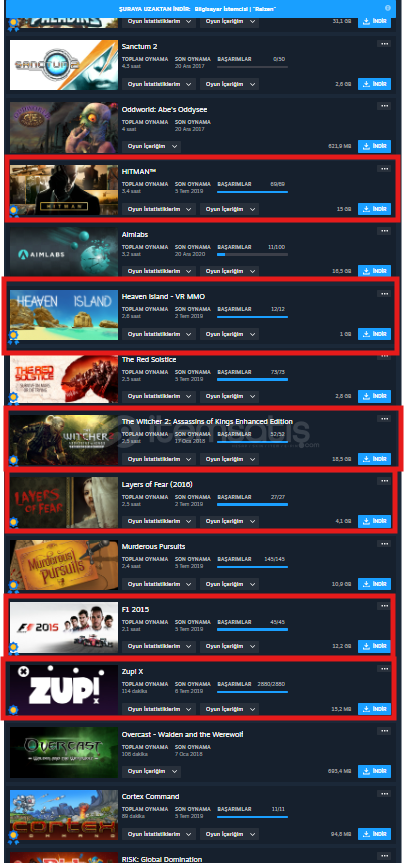Open Oyun İstatistiklerim dropdown for Murderous Pursuits

coord(159,584)
